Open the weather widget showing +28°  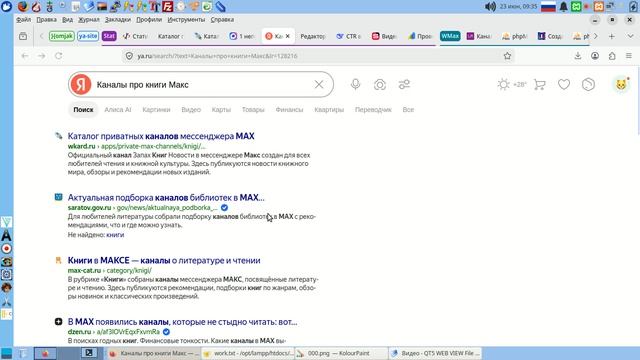click(512, 84)
